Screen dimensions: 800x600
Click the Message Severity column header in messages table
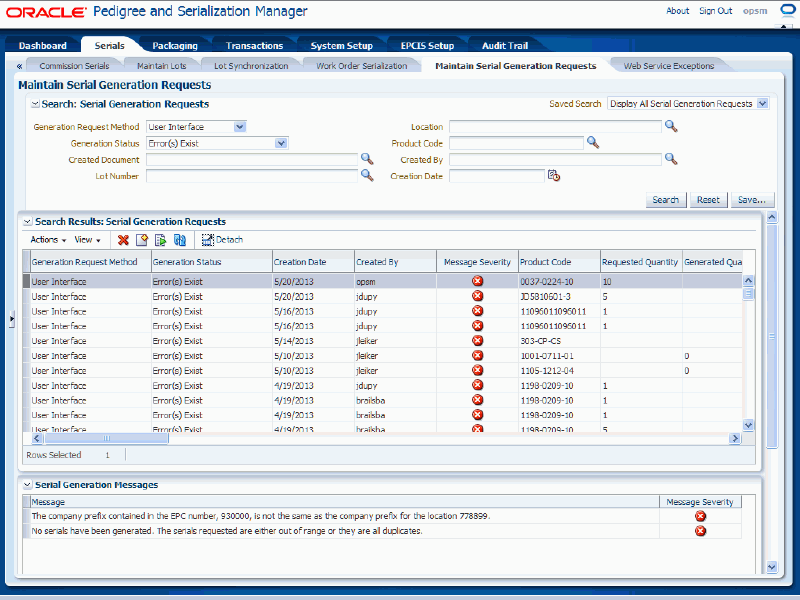[700, 502]
